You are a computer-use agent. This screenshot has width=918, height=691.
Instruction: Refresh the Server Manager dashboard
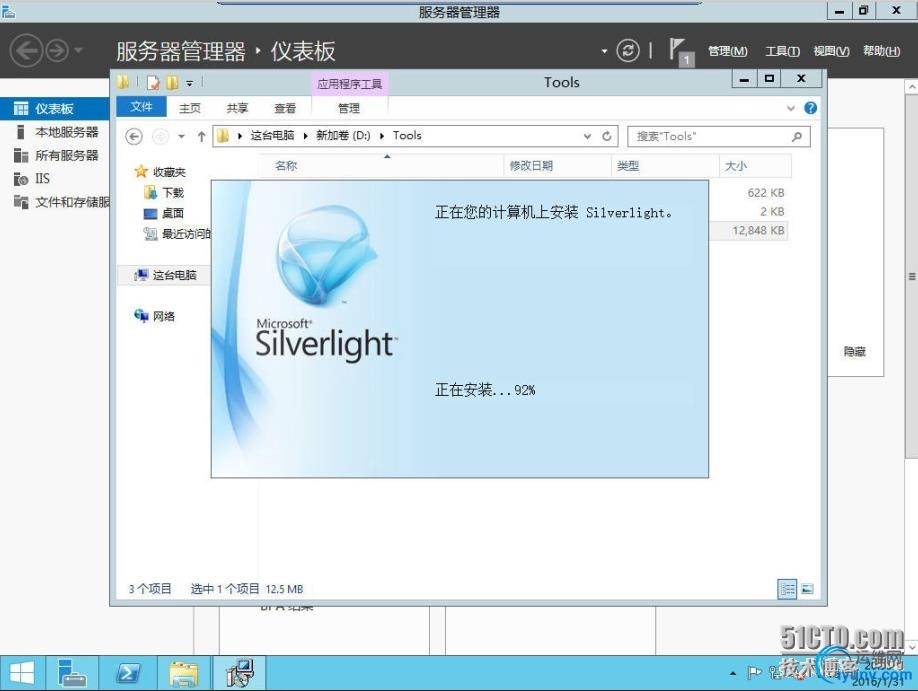point(628,50)
